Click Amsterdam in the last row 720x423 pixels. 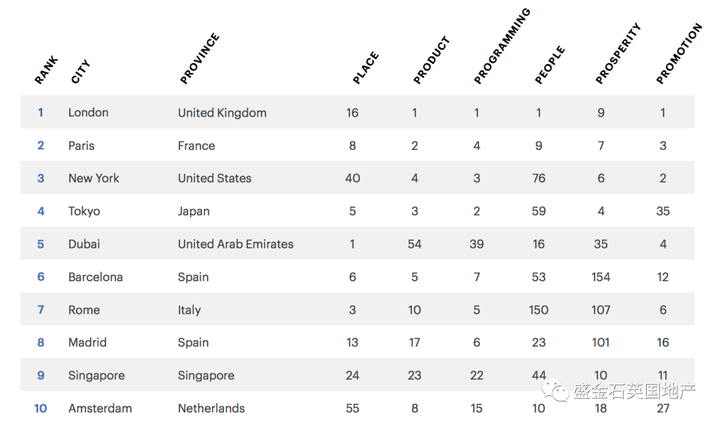[x=100, y=408]
